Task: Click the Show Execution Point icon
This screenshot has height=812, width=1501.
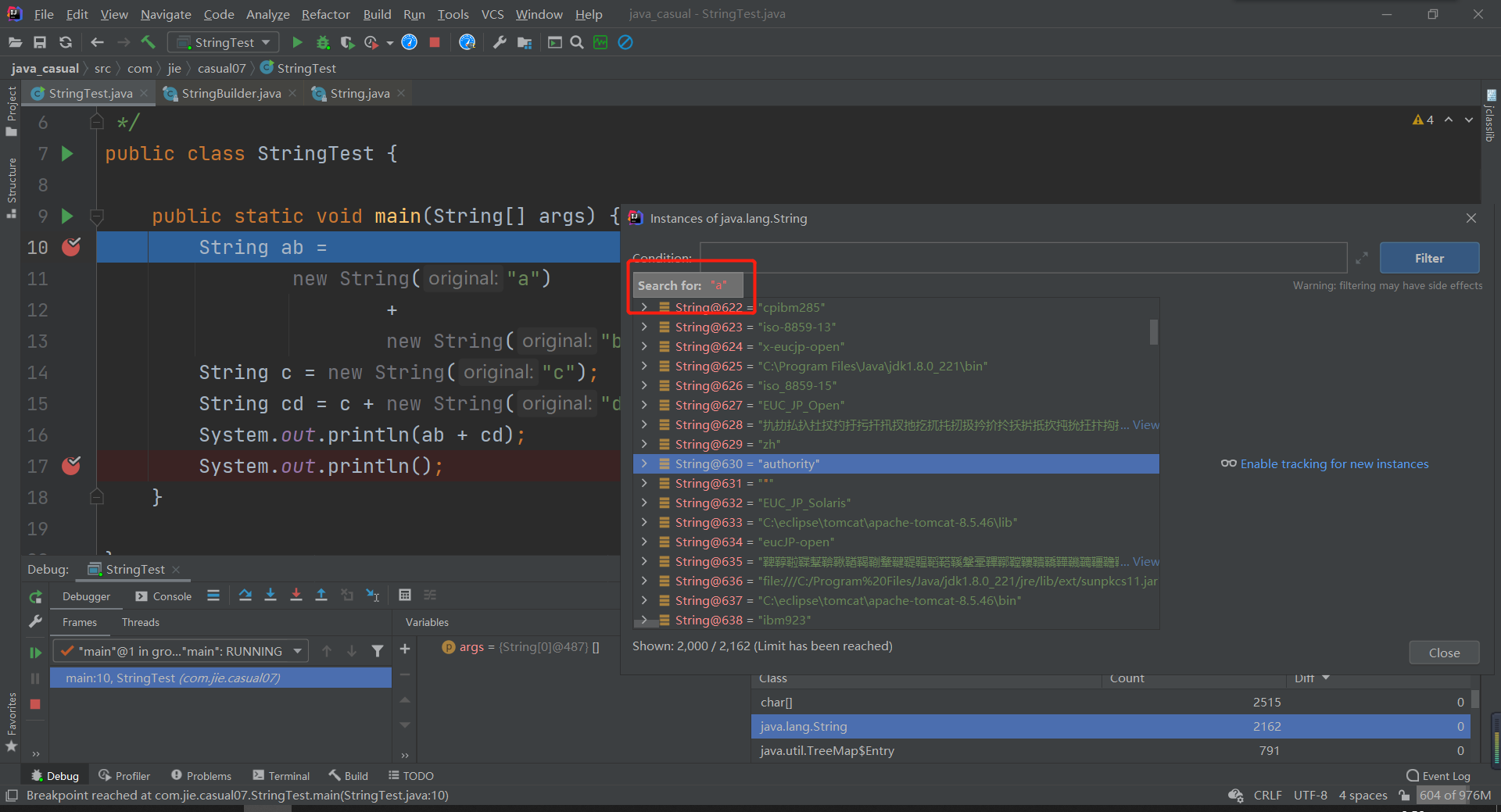Action: pyautogui.click(x=213, y=596)
